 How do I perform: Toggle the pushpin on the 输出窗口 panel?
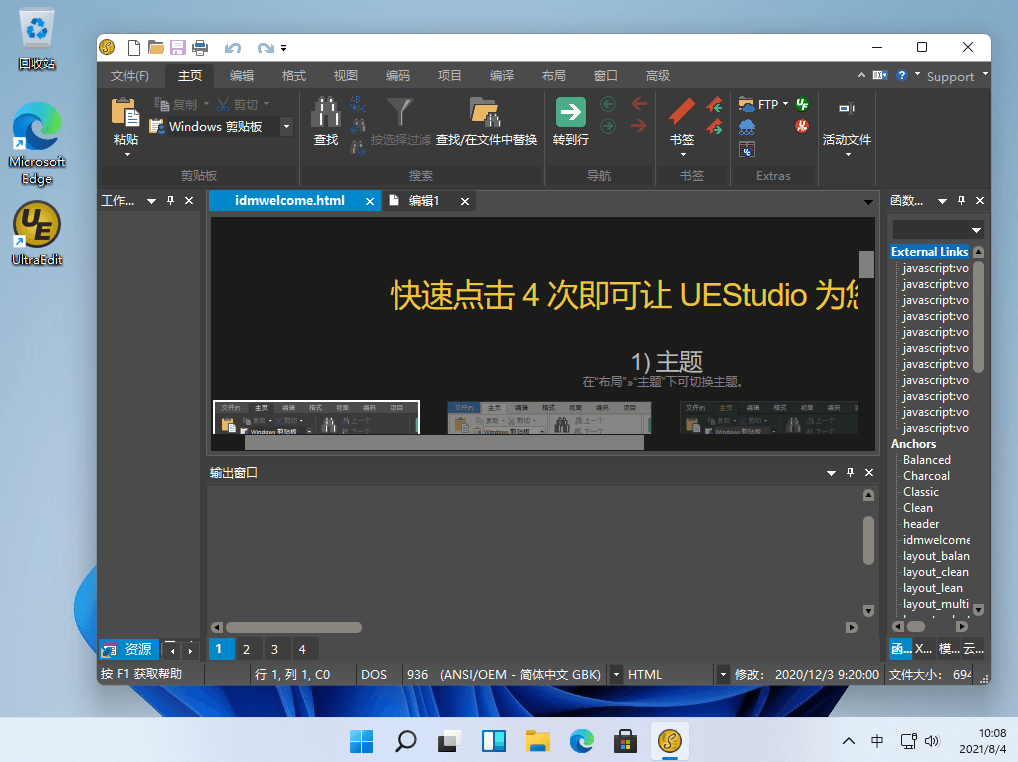point(850,473)
